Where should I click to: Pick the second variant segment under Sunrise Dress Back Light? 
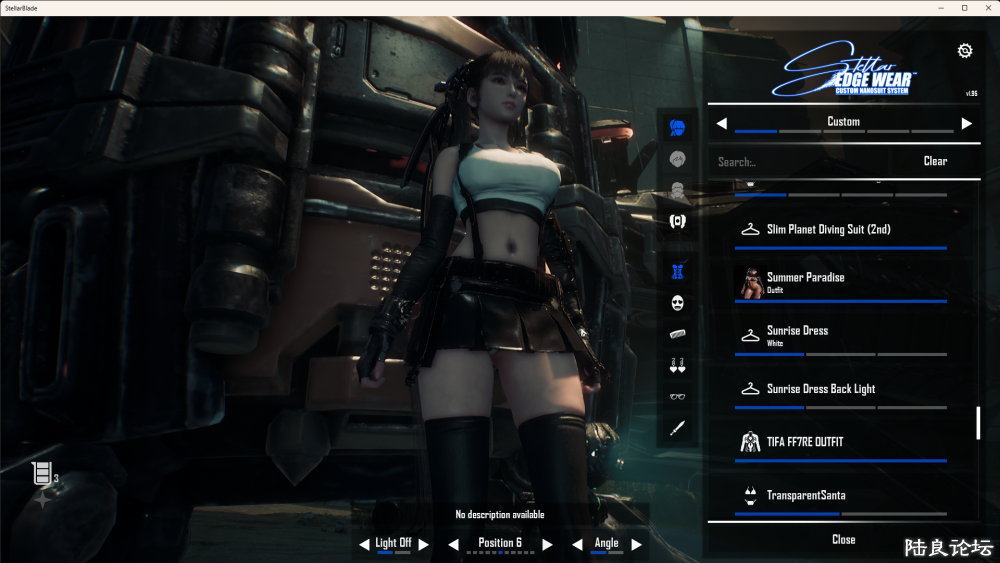841,407
